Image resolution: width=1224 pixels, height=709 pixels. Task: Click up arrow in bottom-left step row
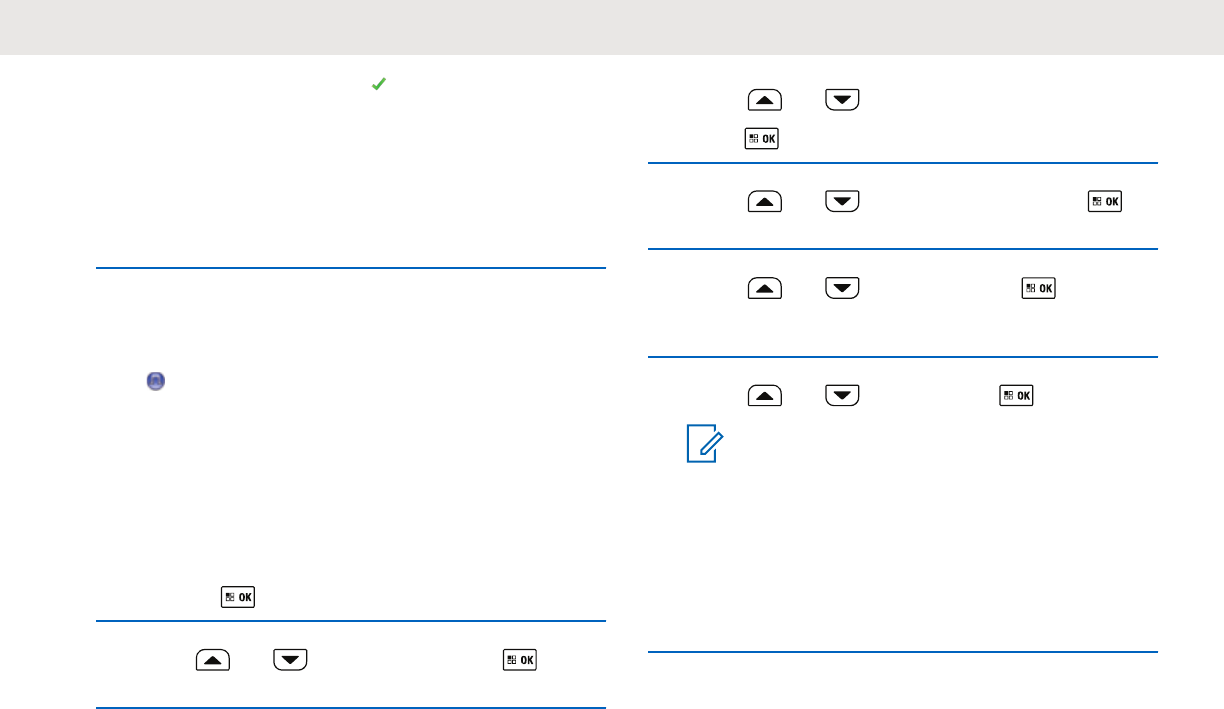coord(211,660)
